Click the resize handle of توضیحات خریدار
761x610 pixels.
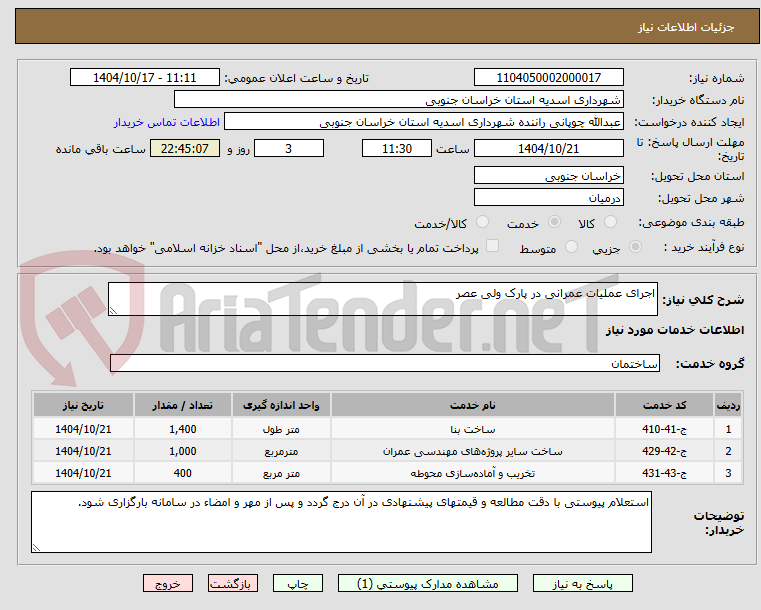click(x=36, y=547)
